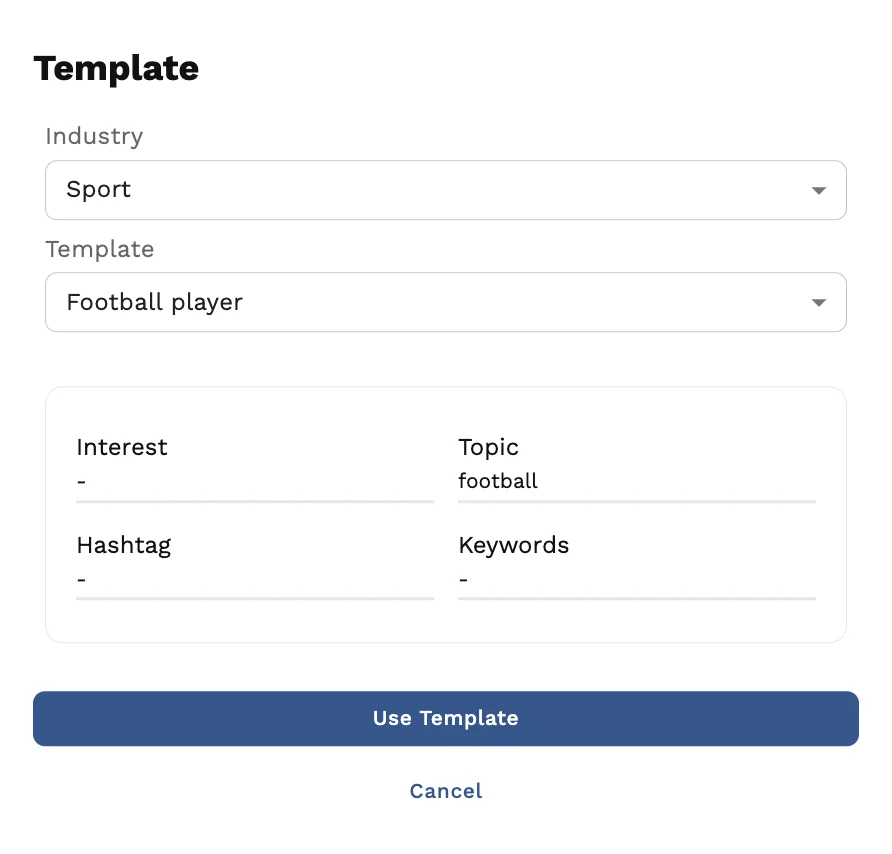Click the Topic label
This screenshot has height=854, width=892.
[488, 447]
